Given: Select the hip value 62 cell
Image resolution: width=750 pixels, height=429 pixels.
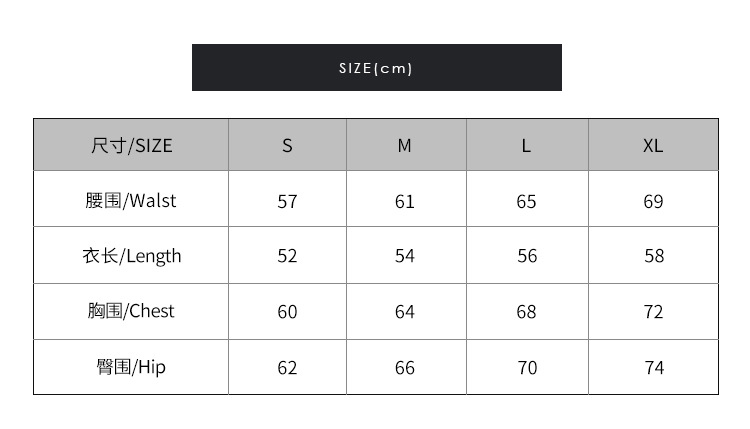Looking at the screenshot, I should tap(287, 368).
